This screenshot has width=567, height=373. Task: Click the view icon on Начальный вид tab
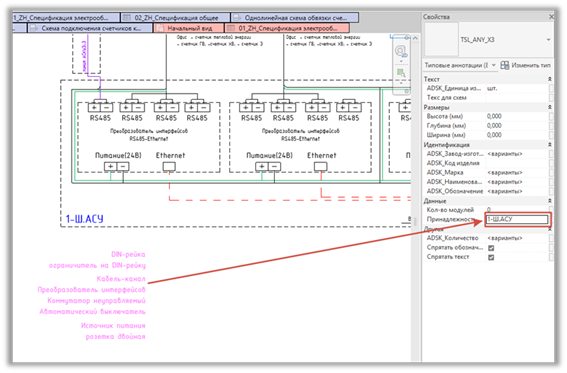(x=160, y=28)
